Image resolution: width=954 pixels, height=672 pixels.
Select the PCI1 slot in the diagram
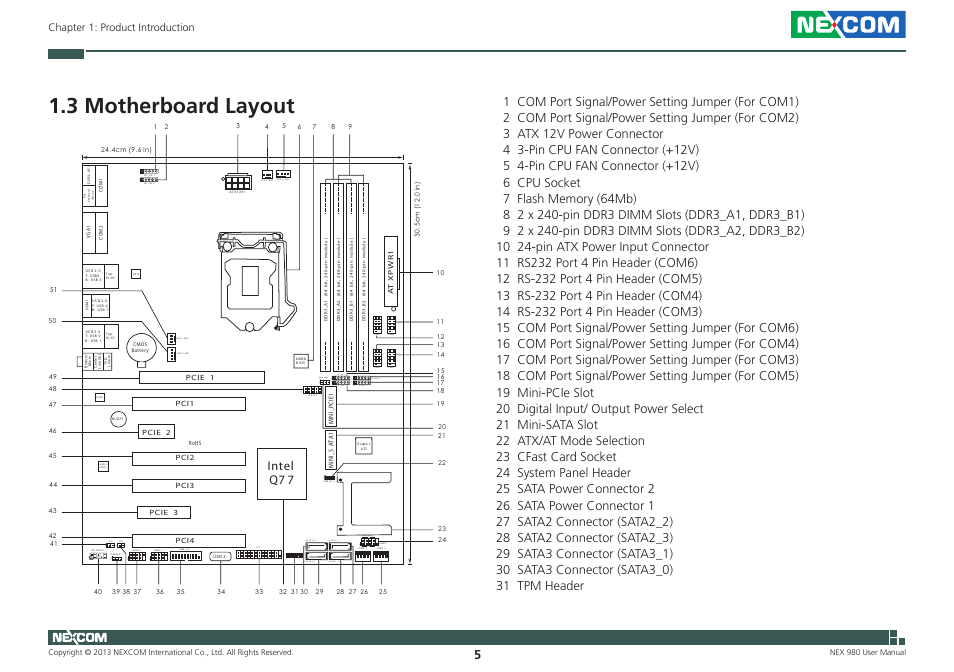(x=189, y=404)
